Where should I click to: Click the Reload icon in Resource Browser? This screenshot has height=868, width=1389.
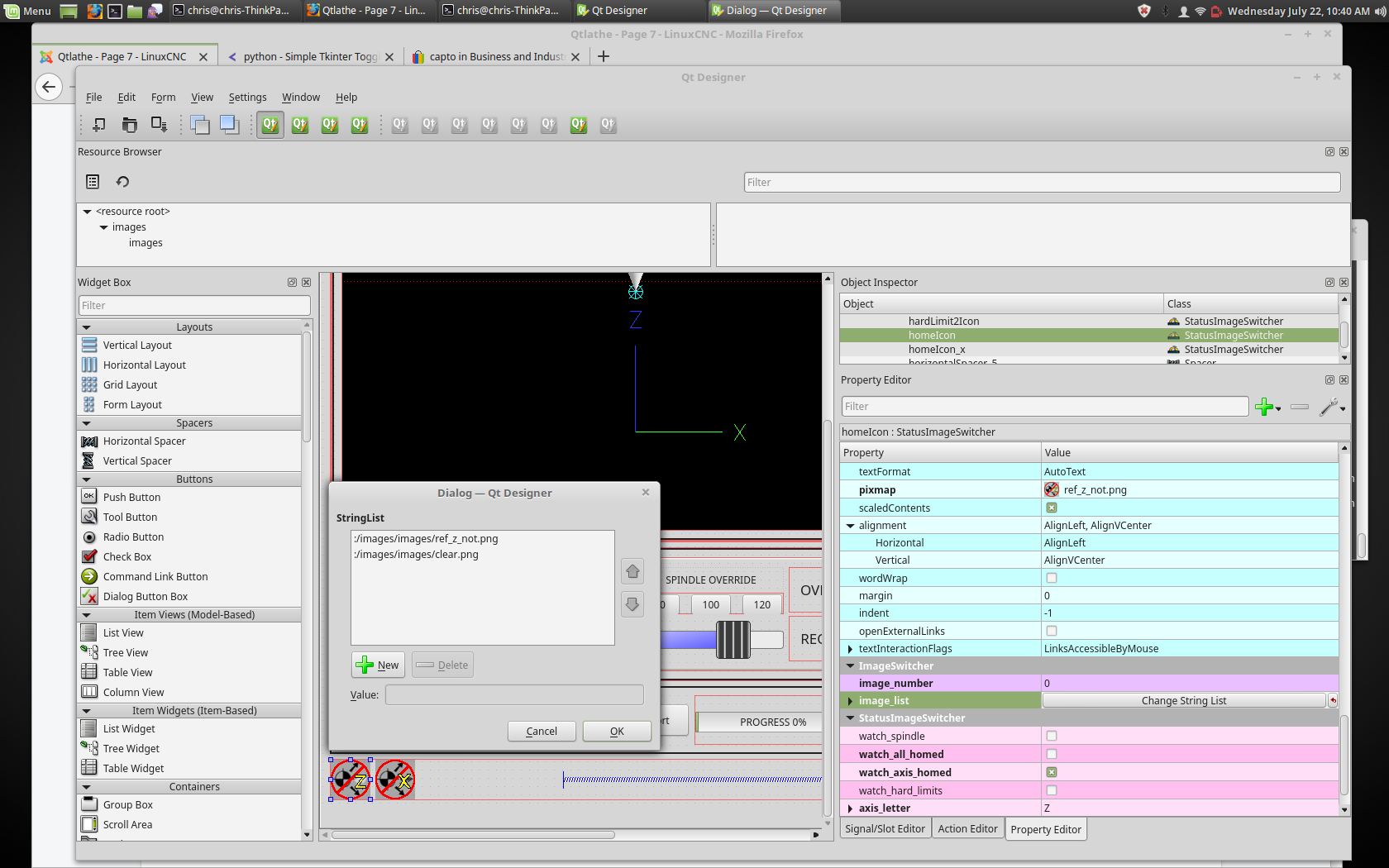click(122, 181)
